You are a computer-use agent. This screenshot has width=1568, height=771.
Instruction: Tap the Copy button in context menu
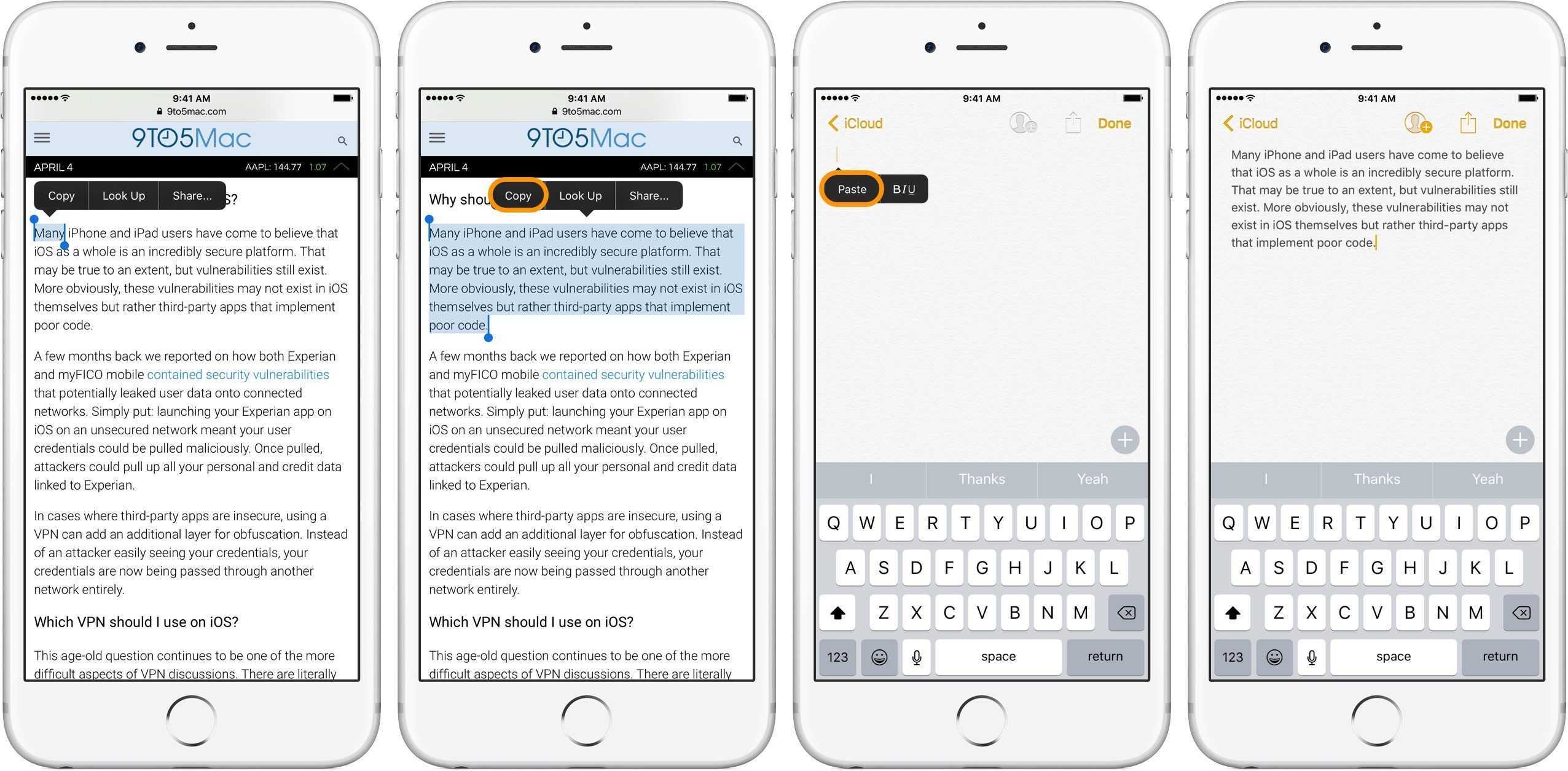point(516,196)
